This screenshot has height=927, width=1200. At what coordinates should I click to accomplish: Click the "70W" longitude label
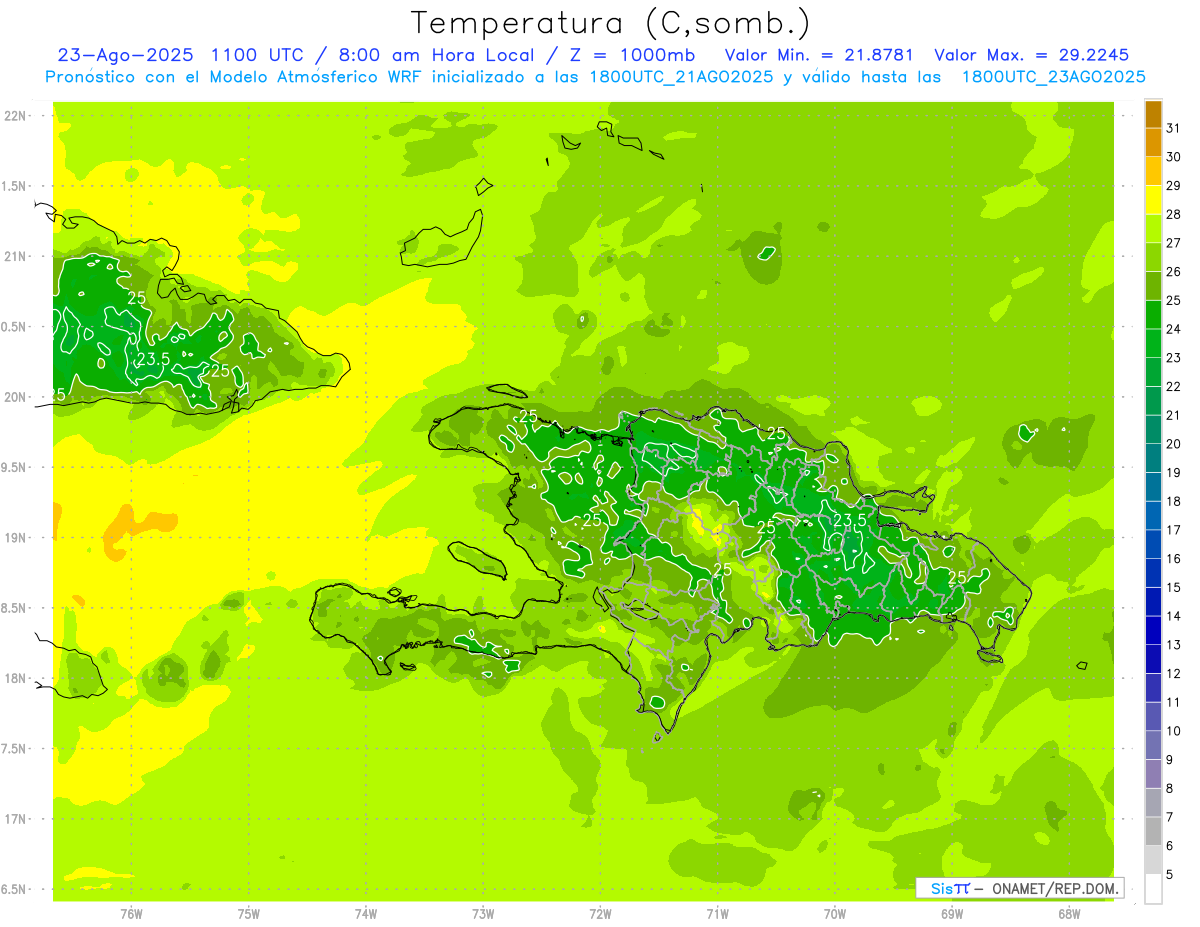click(835, 913)
